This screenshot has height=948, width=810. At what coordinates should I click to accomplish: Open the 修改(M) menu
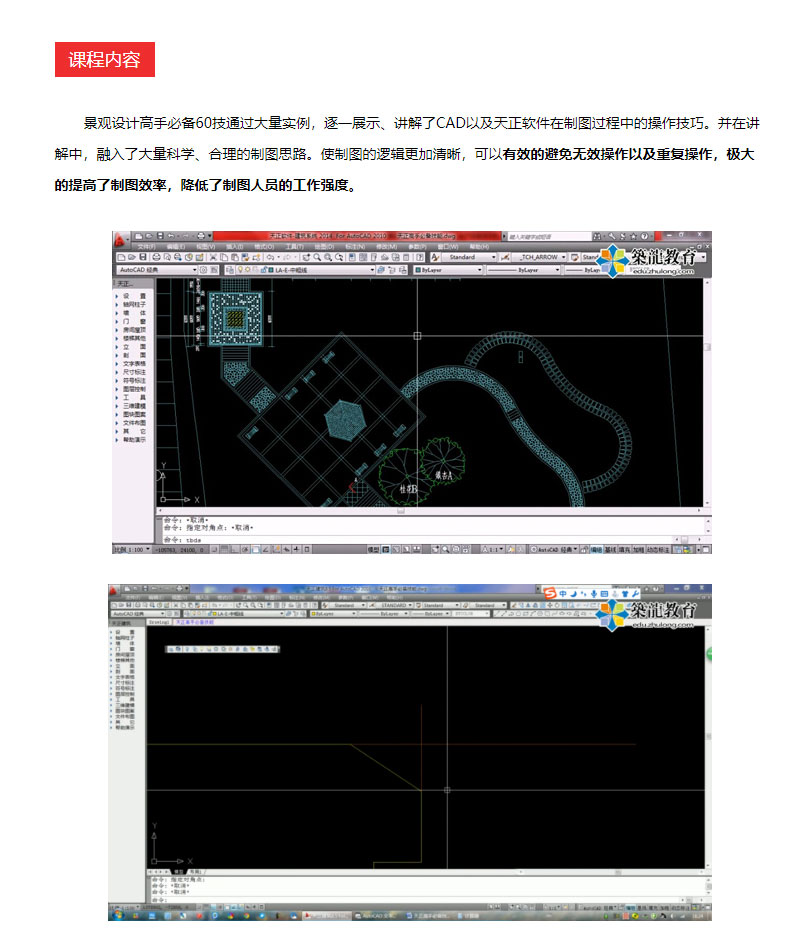tap(386, 247)
